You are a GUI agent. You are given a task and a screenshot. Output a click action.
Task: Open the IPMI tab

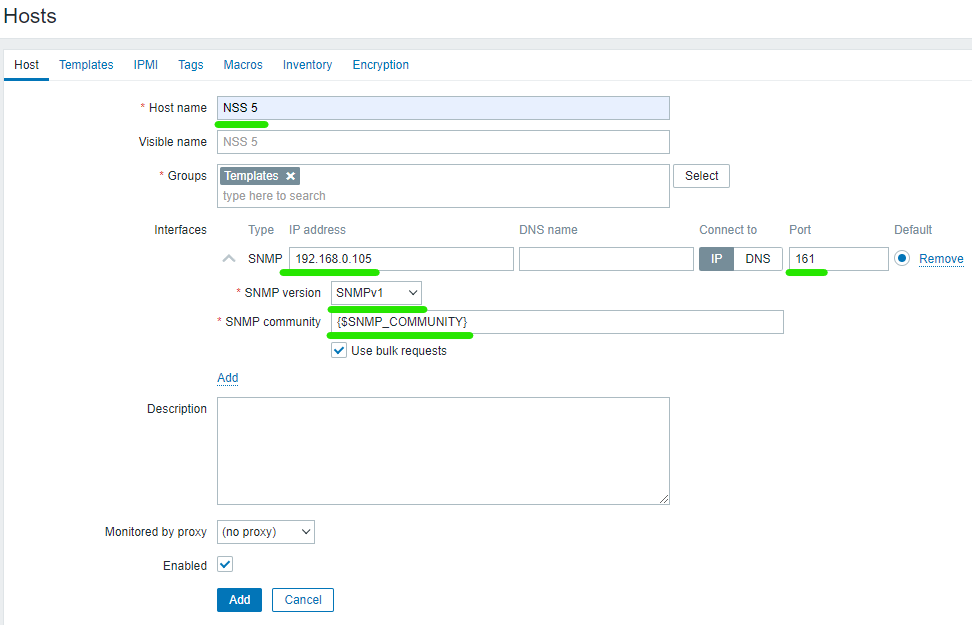[145, 65]
